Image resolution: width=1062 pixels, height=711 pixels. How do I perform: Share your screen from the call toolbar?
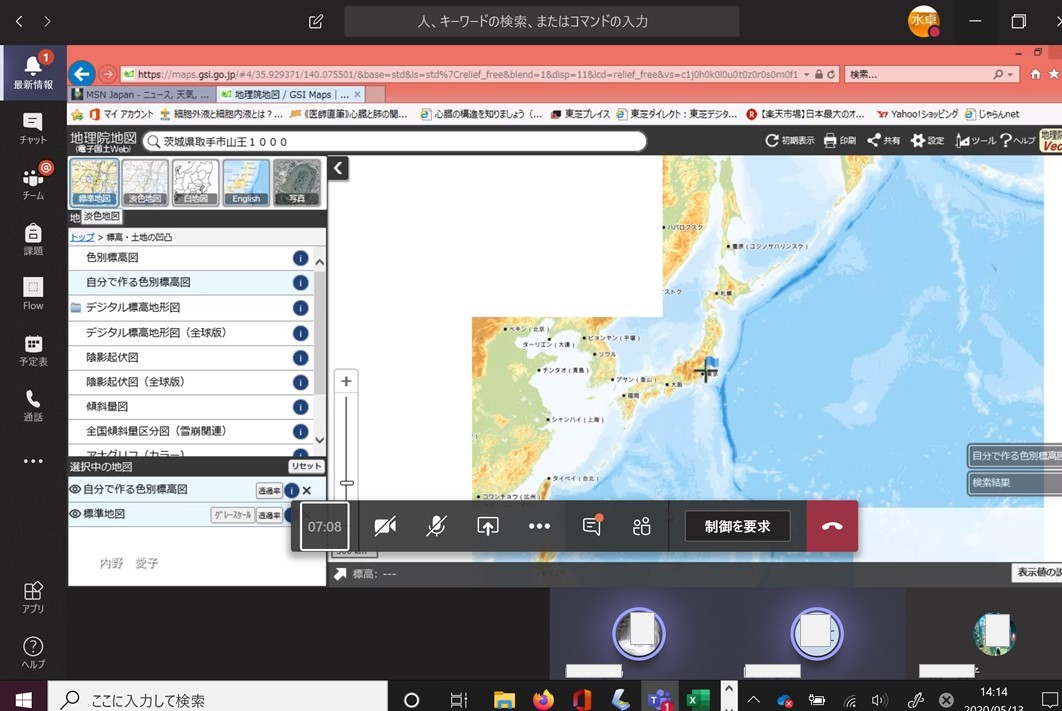point(488,526)
